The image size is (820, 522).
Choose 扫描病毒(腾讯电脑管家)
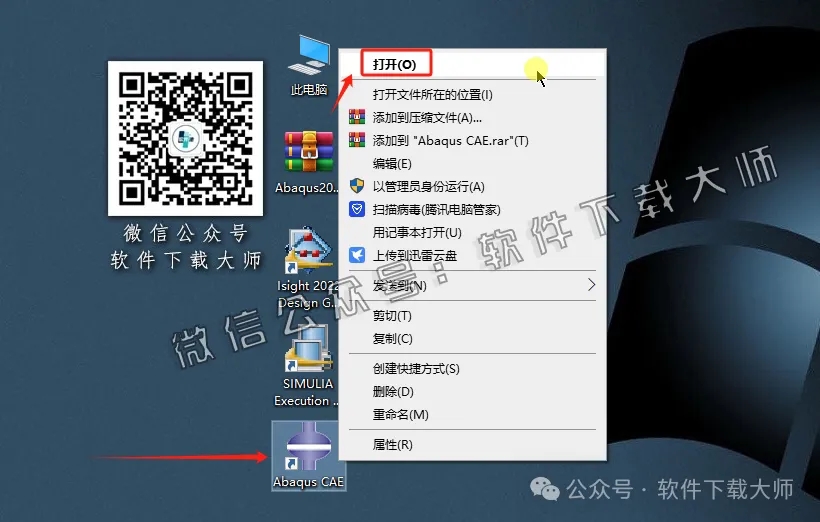473,210
